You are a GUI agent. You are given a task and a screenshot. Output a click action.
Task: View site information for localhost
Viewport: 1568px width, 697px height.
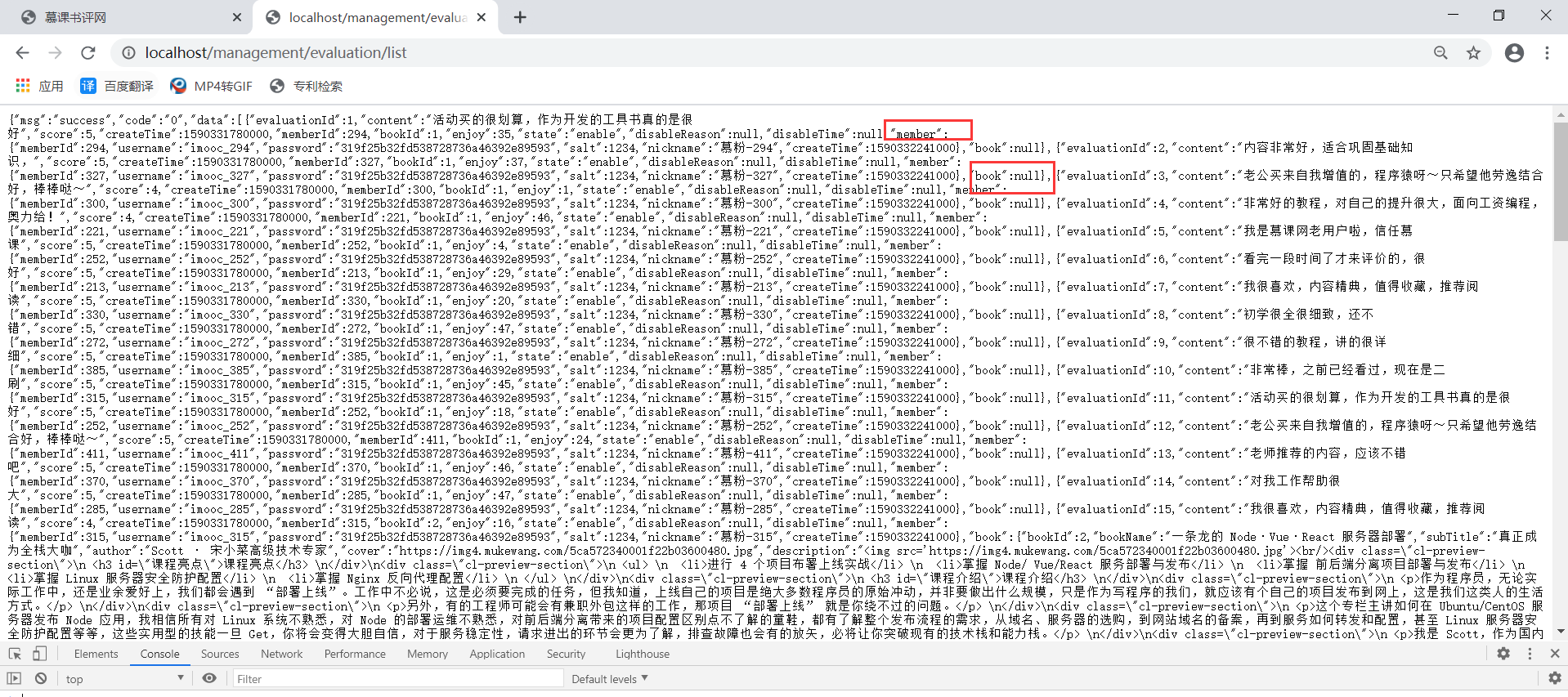(x=128, y=52)
